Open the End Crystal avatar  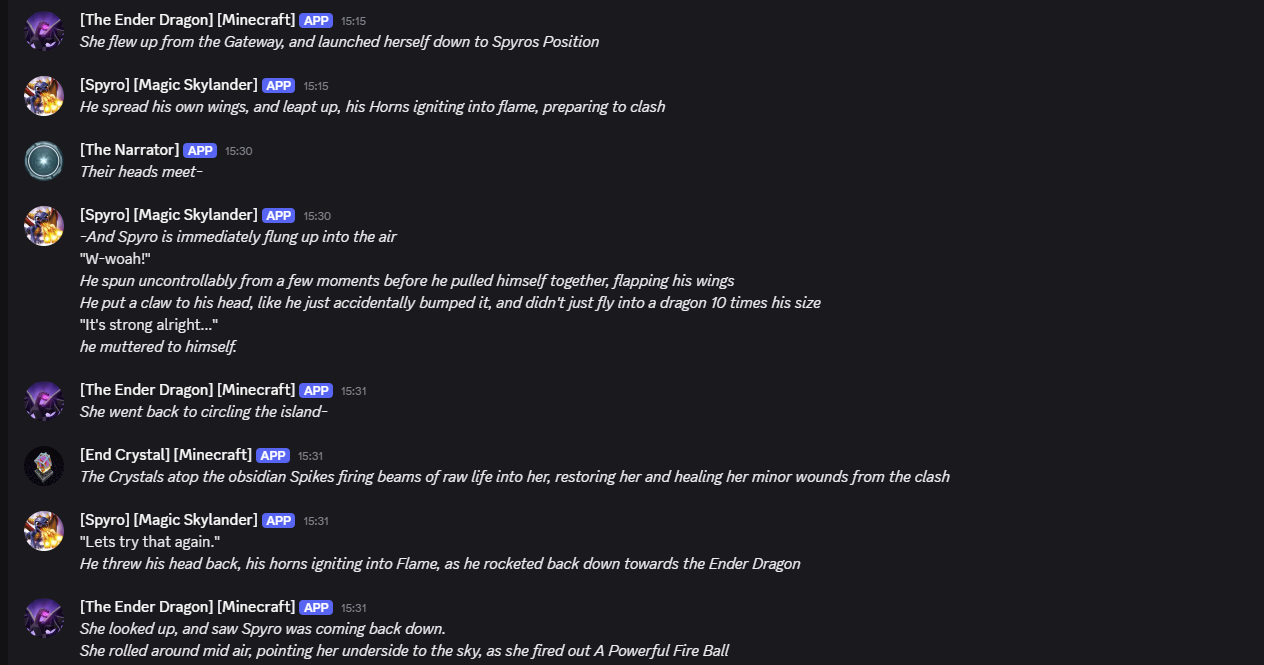[x=44, y=466]
